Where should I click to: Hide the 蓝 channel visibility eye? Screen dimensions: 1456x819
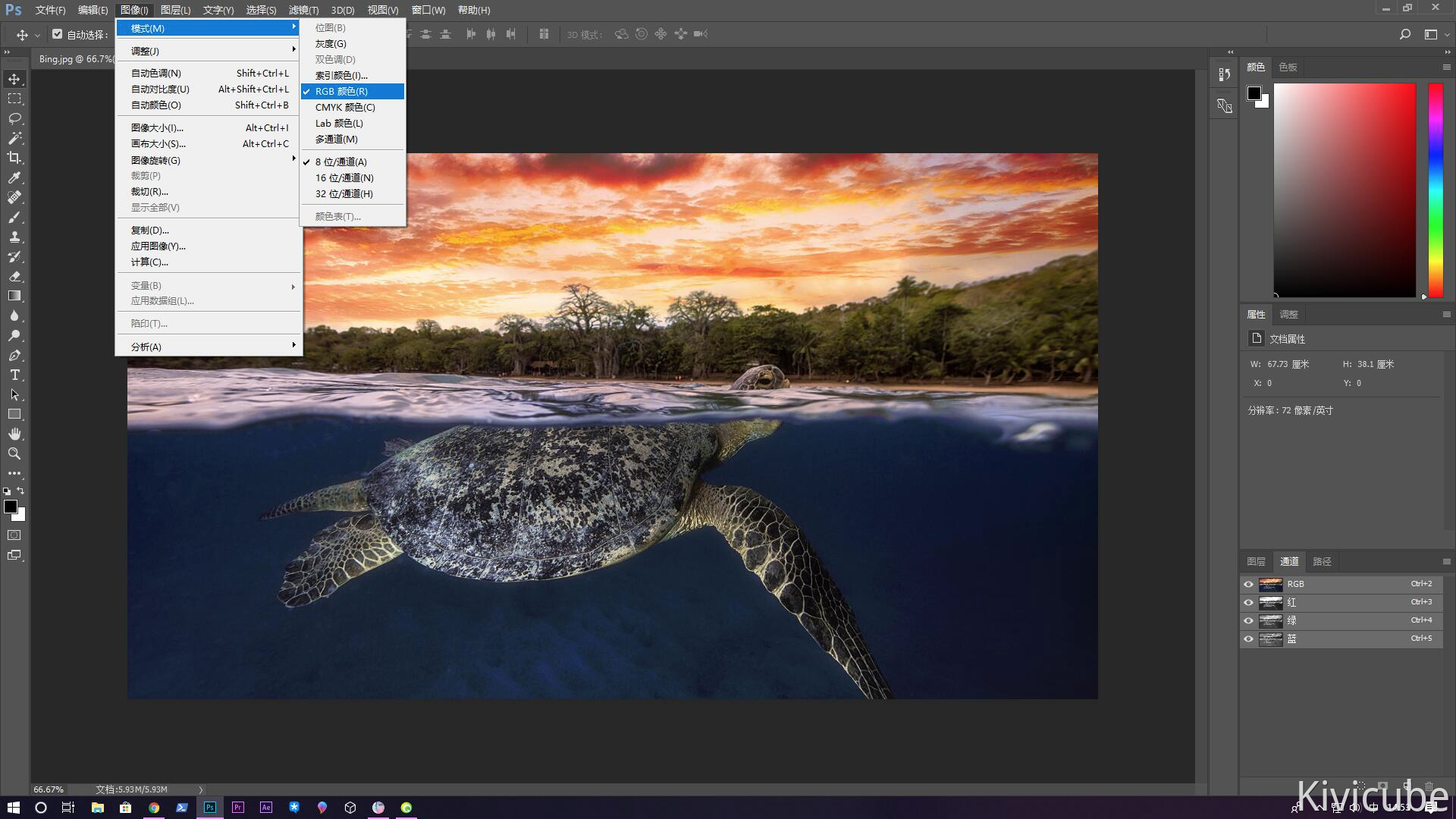(x=1248, y=639)
